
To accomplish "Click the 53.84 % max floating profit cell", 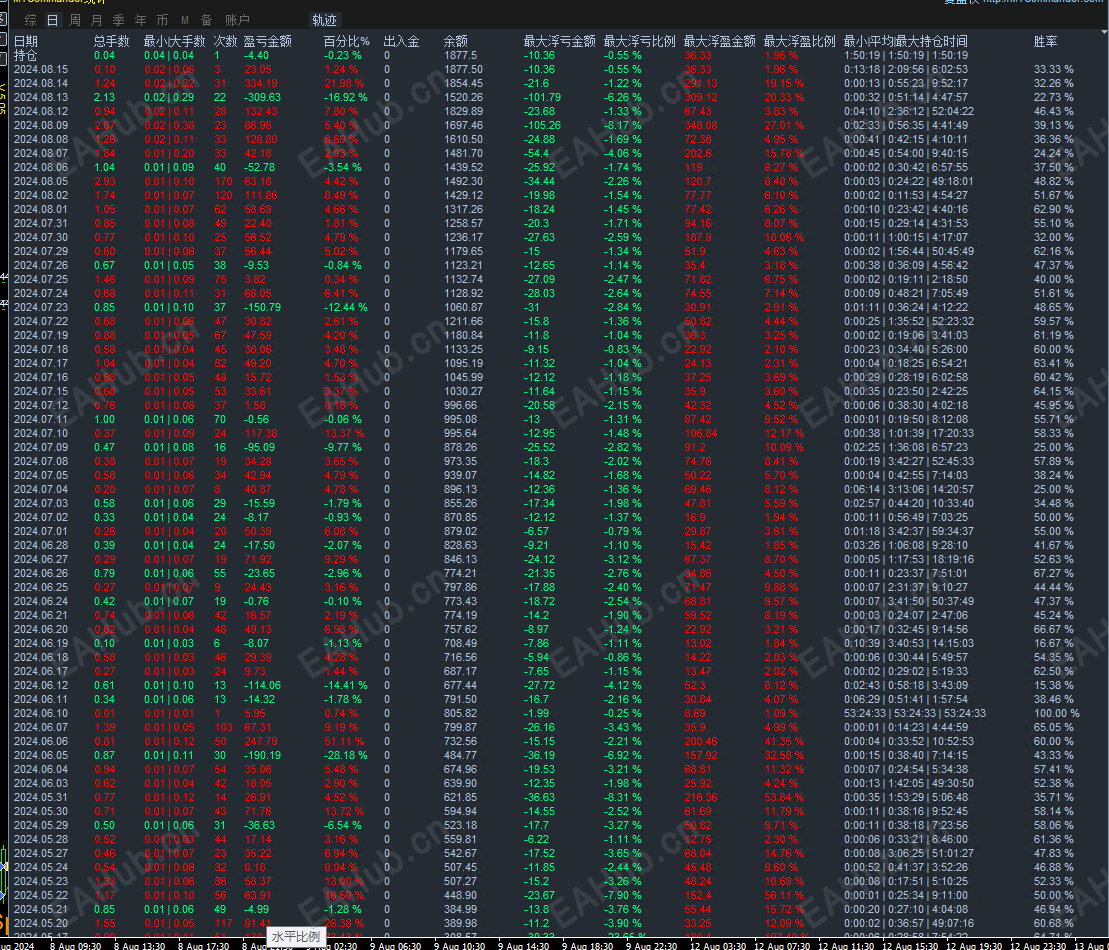I will pos(784,797).
